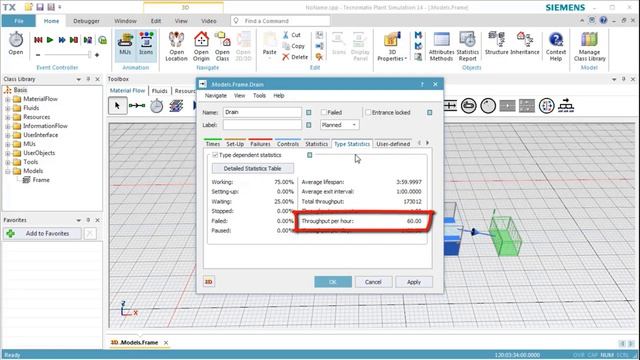Toggle inheritance square next to Entrance locked
The width and height of the screenshot is (640, 360).
click(429, 112)
